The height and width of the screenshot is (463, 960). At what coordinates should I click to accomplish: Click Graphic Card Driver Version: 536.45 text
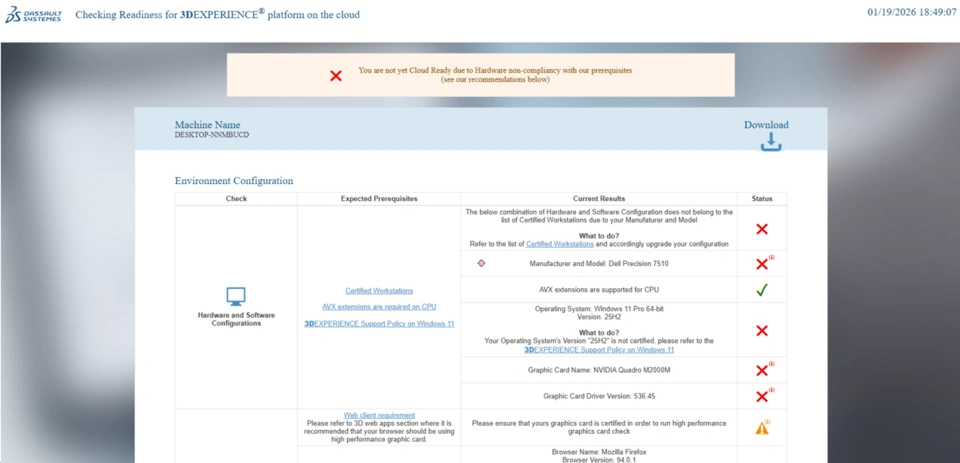click(x=599, y=396)
